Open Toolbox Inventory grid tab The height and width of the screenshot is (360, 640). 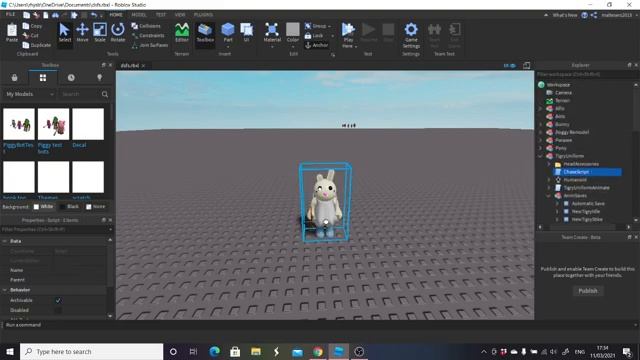click(x=43, y=78)
